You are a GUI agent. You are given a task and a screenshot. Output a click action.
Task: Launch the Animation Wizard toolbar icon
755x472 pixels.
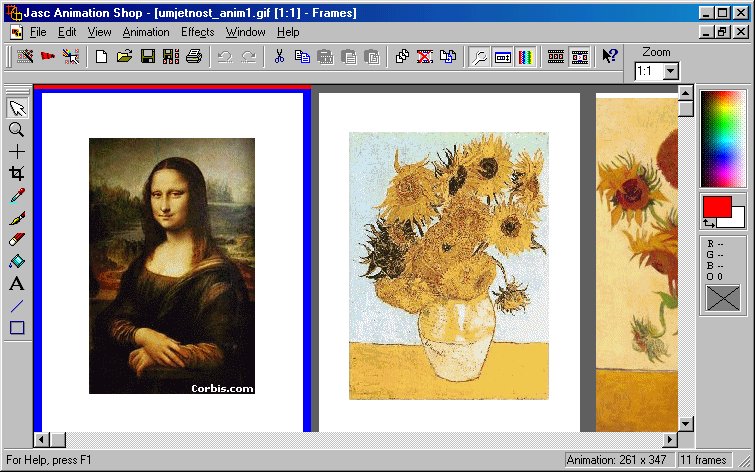25,57
